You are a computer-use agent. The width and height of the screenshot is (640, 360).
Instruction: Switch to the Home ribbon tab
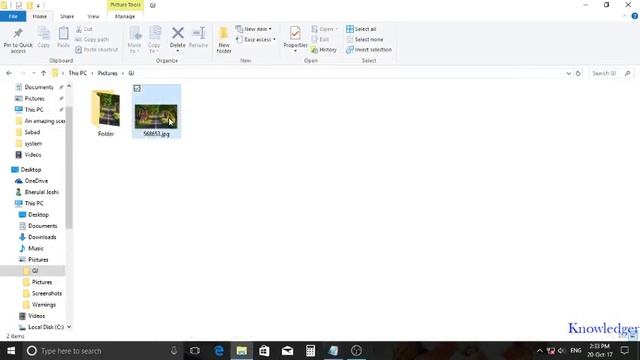tap(40, 16)
